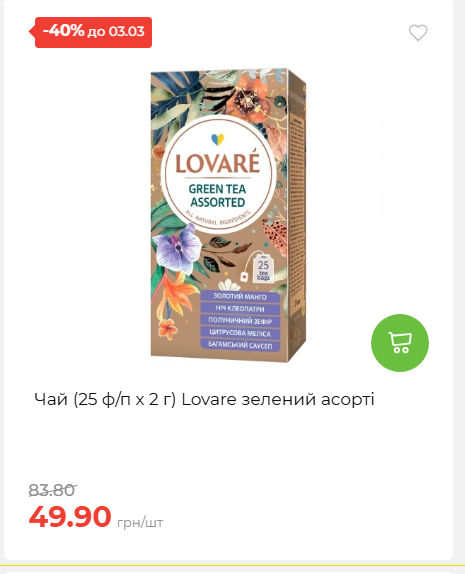The height and width of the screenshot is (574, 465).
Task: Click the Green Tea Assorted text on box
Action: (217, 195)
